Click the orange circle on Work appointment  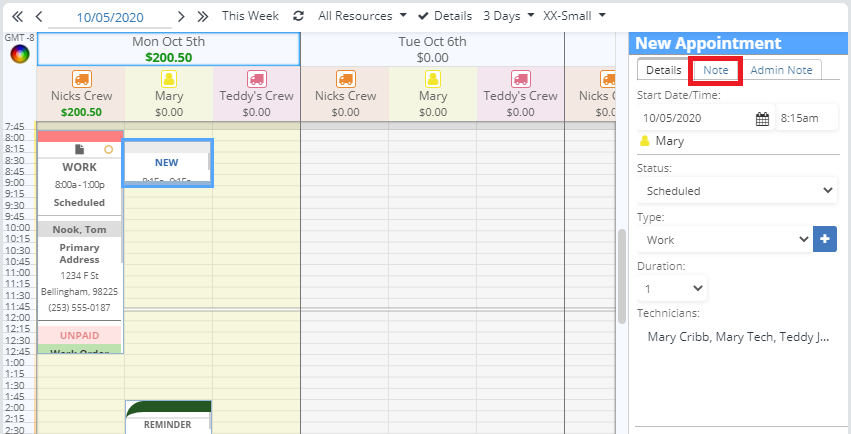pyautogui.click(x=108, y=149)
